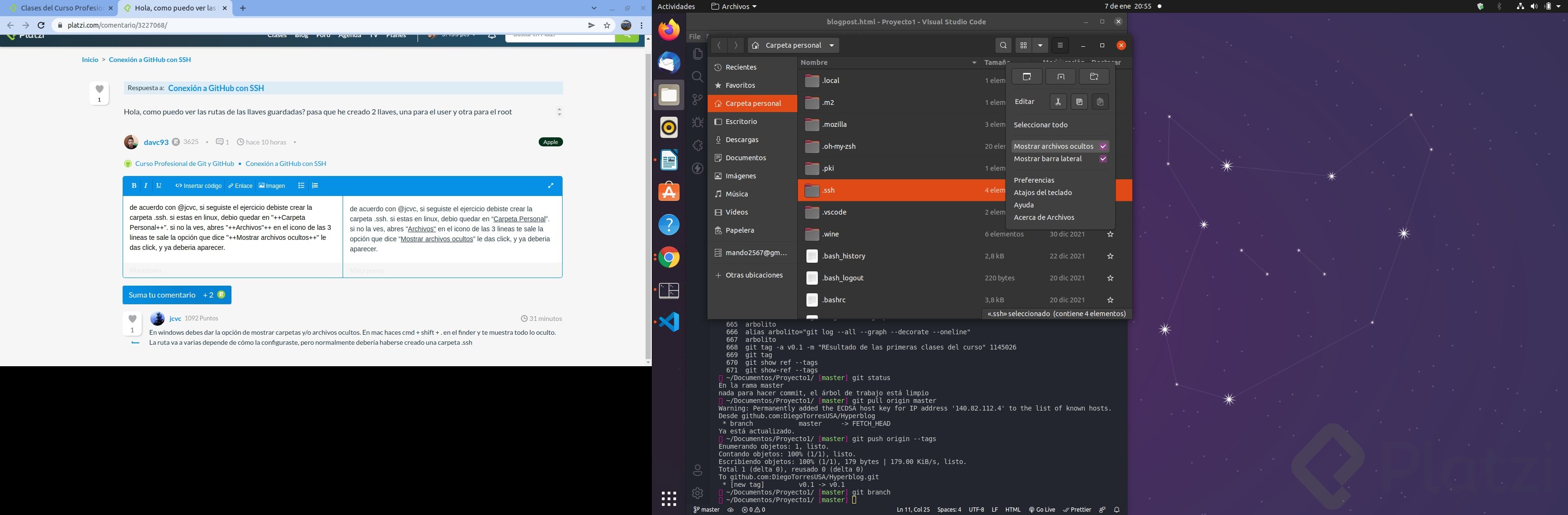Image resolution: width=1568 pixels, height=515 pixels.
Task: Click the Enlace link tool
Action: click(x=240, y=186)
